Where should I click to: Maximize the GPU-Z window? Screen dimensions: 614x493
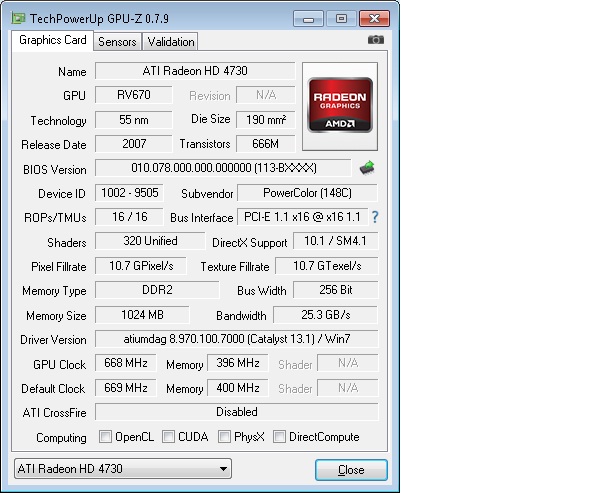pos(341,19)
